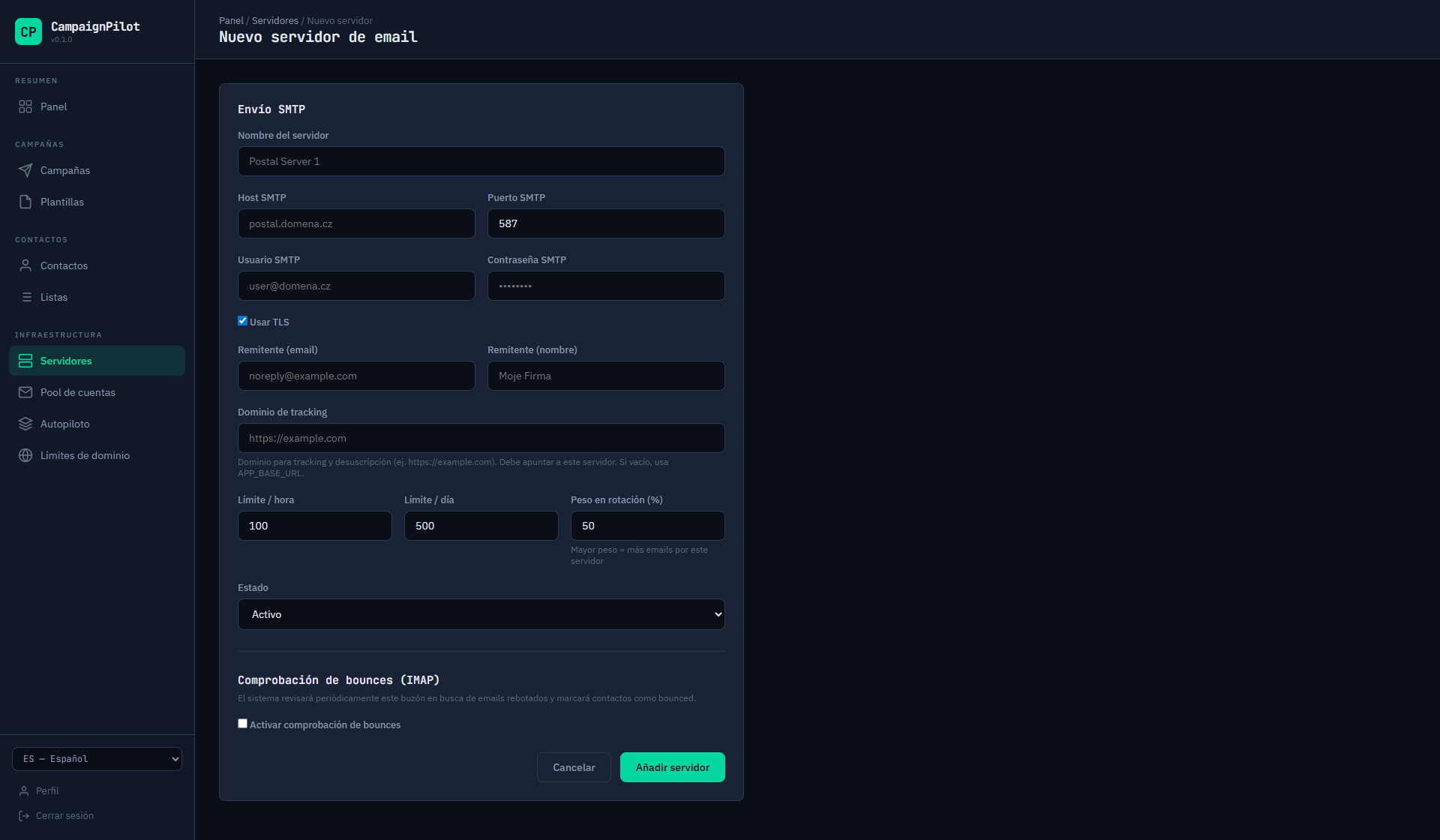This screenshot has width=1440, height=840.
Task: Click the Panel grid icon
Action: (x=25, y=106)
